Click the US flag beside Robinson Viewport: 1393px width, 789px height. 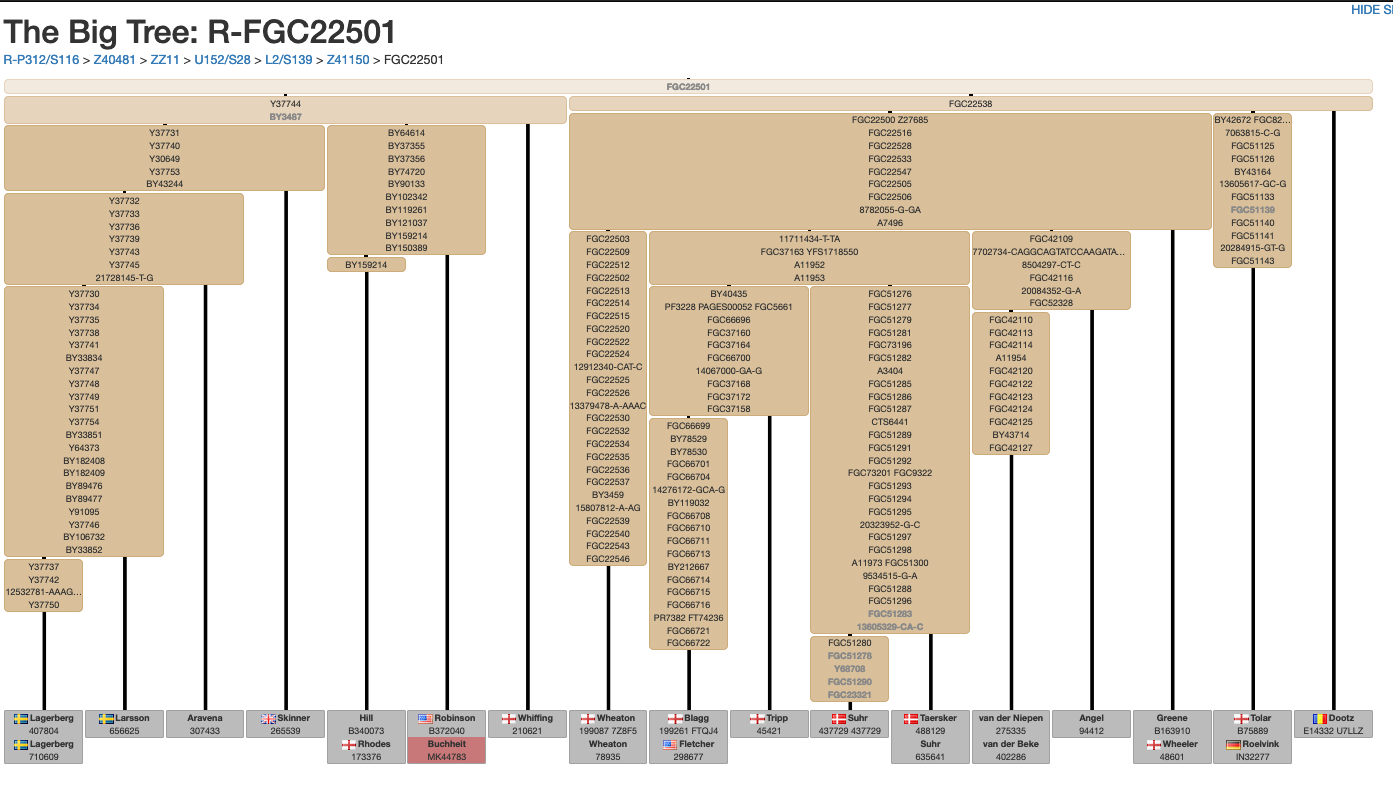point(425,718)
